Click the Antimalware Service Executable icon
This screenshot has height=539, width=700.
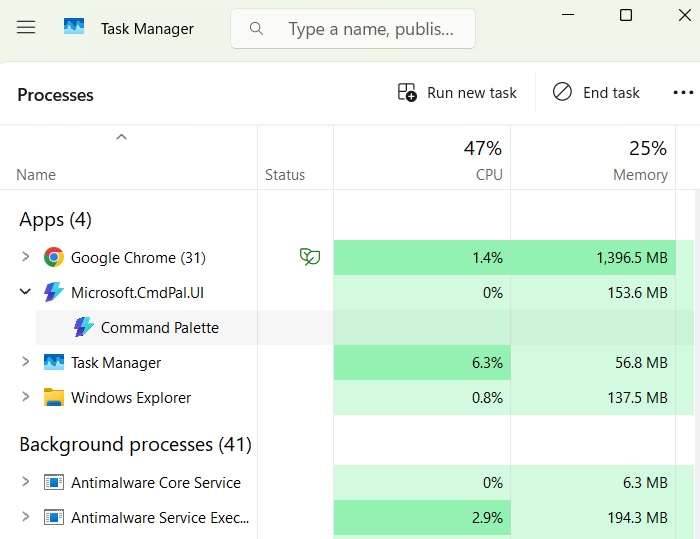click(x=54, y=518)
